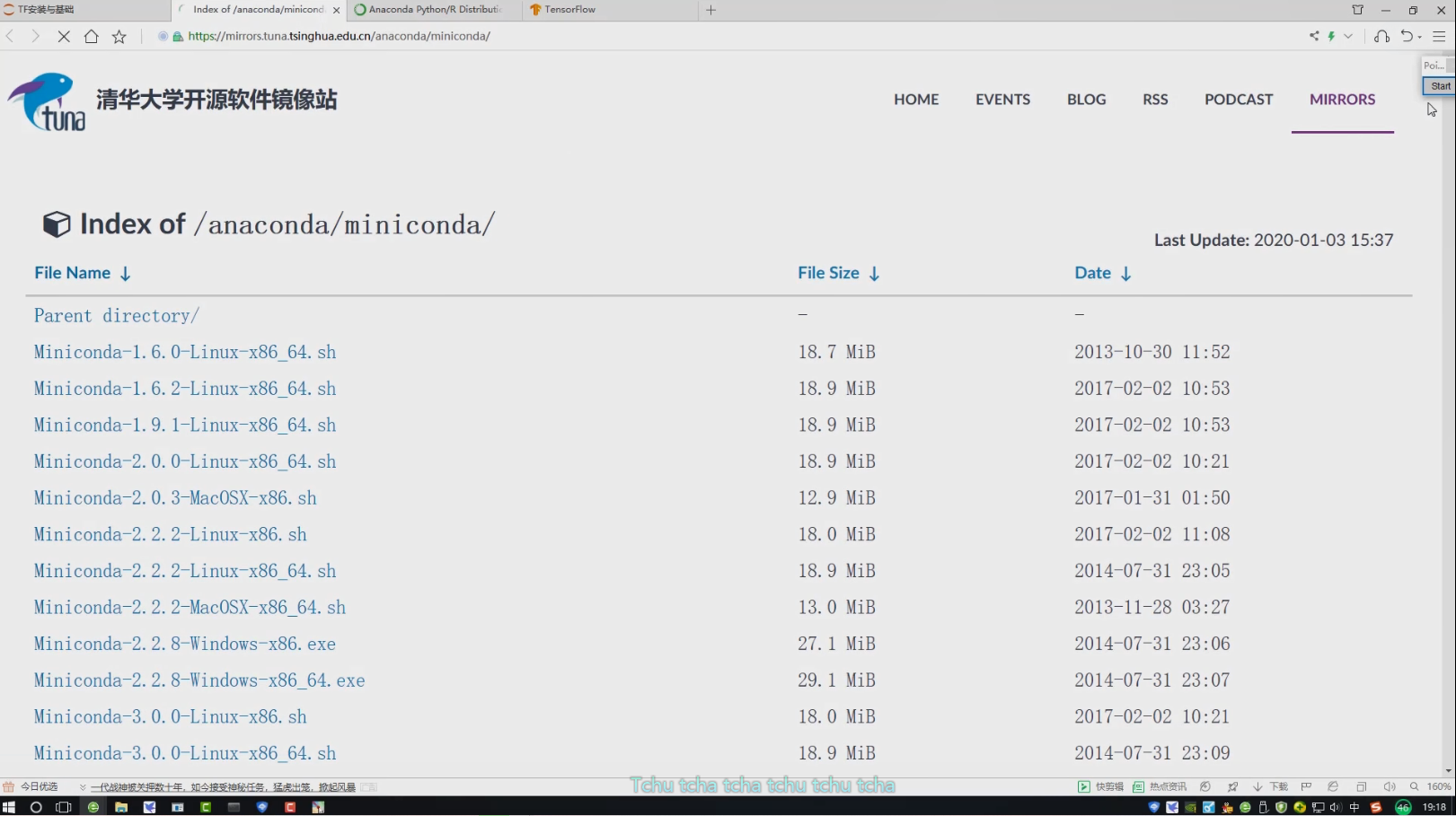Click the Start button in the floating panel
This screenshot has width=1456, height=816.
[1440, 86]
